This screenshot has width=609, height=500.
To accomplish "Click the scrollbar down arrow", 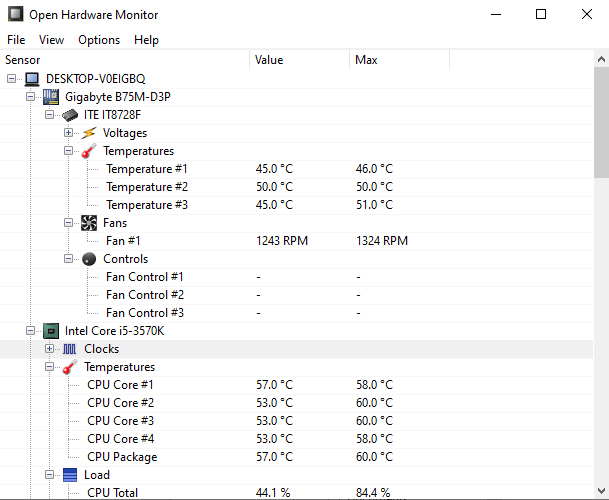I will coord(601,490).
